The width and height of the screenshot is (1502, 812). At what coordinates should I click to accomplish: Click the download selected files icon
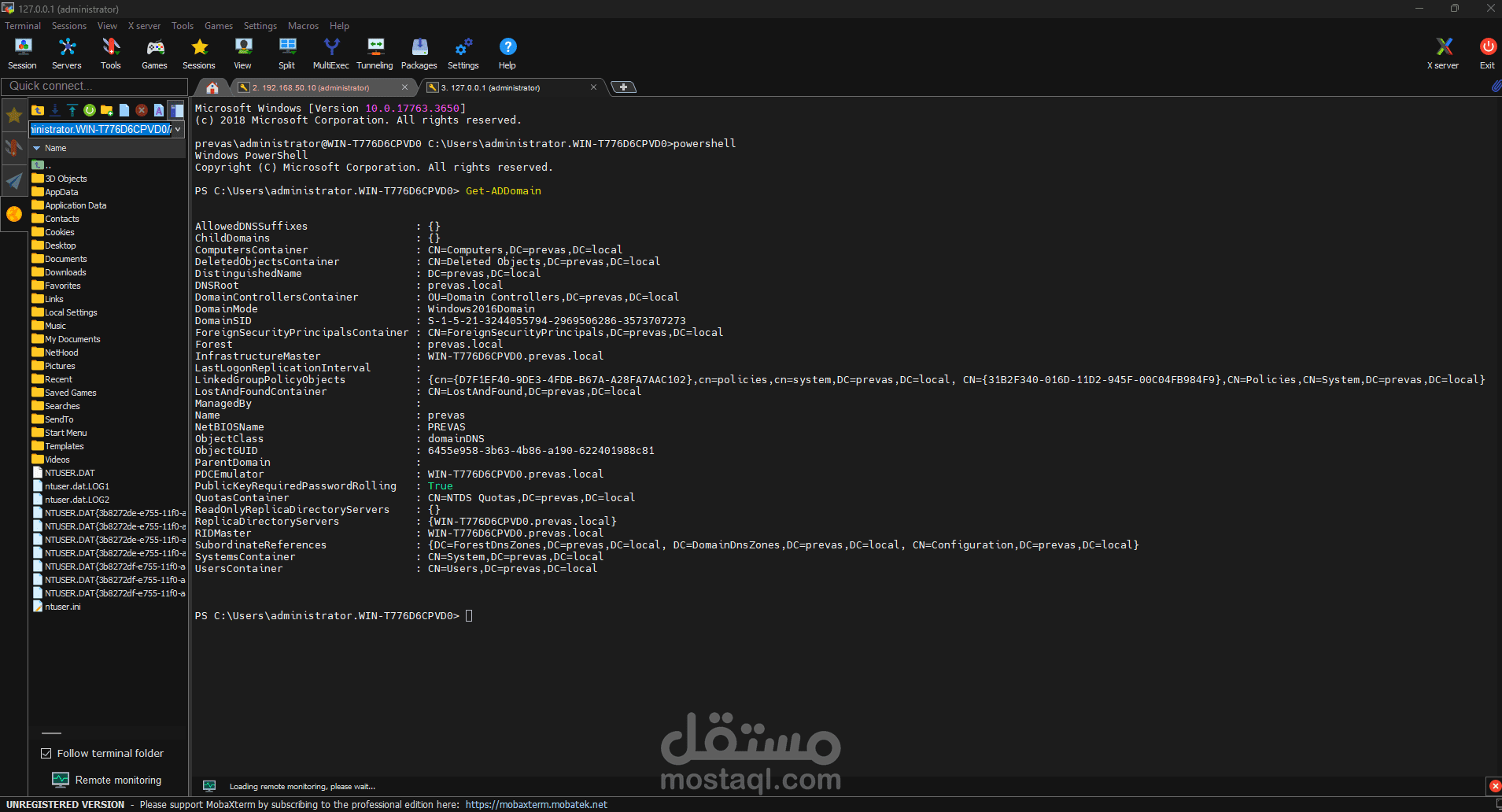[x=55, y=110]
